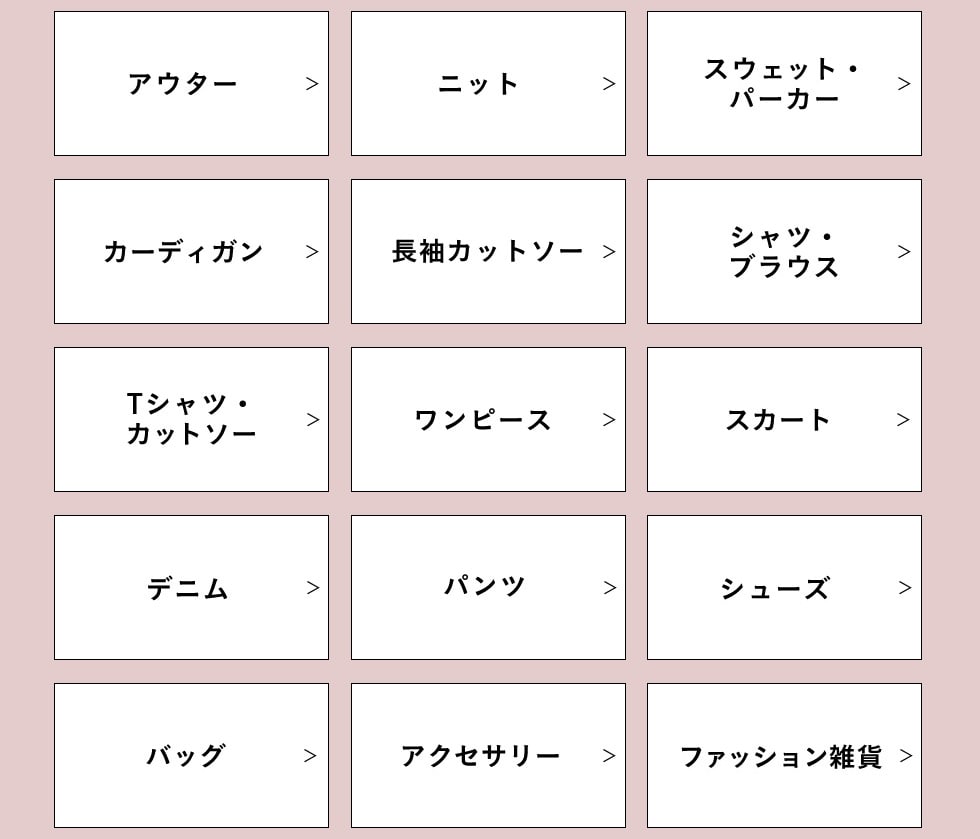Click the chevron beside カーディガン

click(x=312, y=252)
